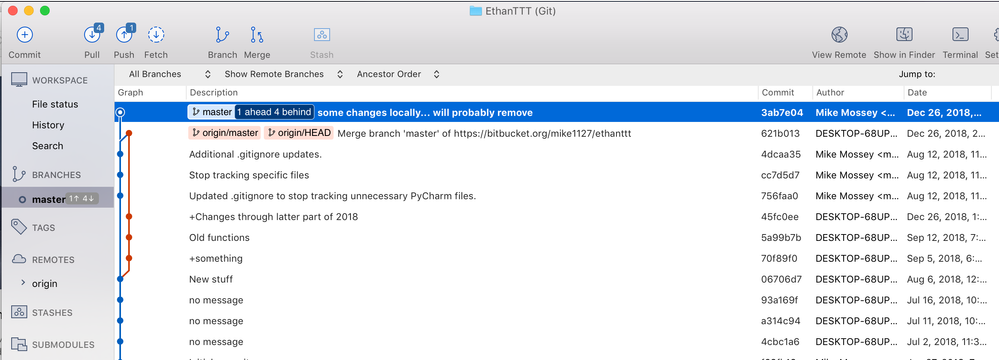Click the graph node of selected commit 3ab7e04
The height and width of the screenshot is (360, 999).
[120, 112]
